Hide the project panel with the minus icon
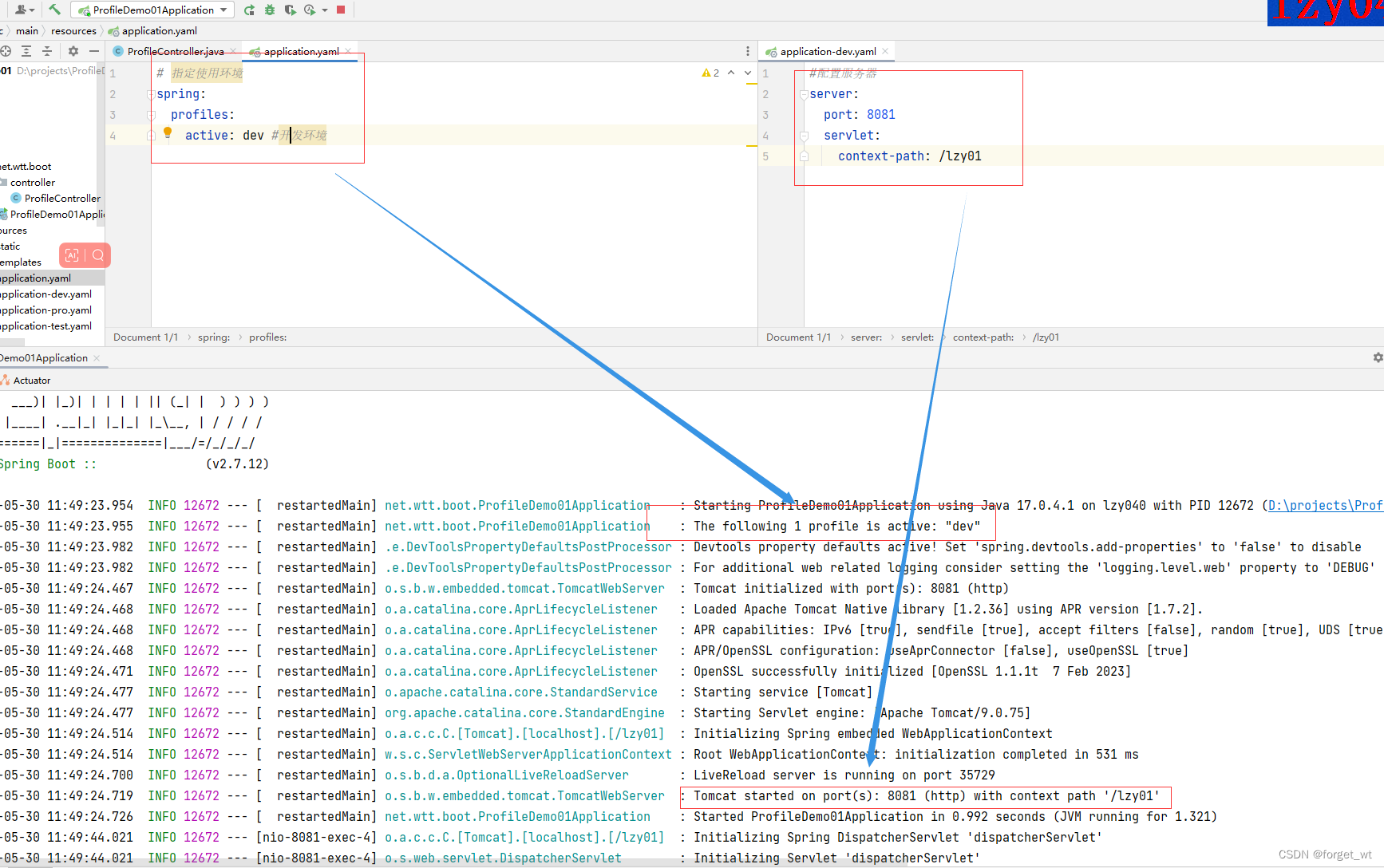 pos(94,51)
